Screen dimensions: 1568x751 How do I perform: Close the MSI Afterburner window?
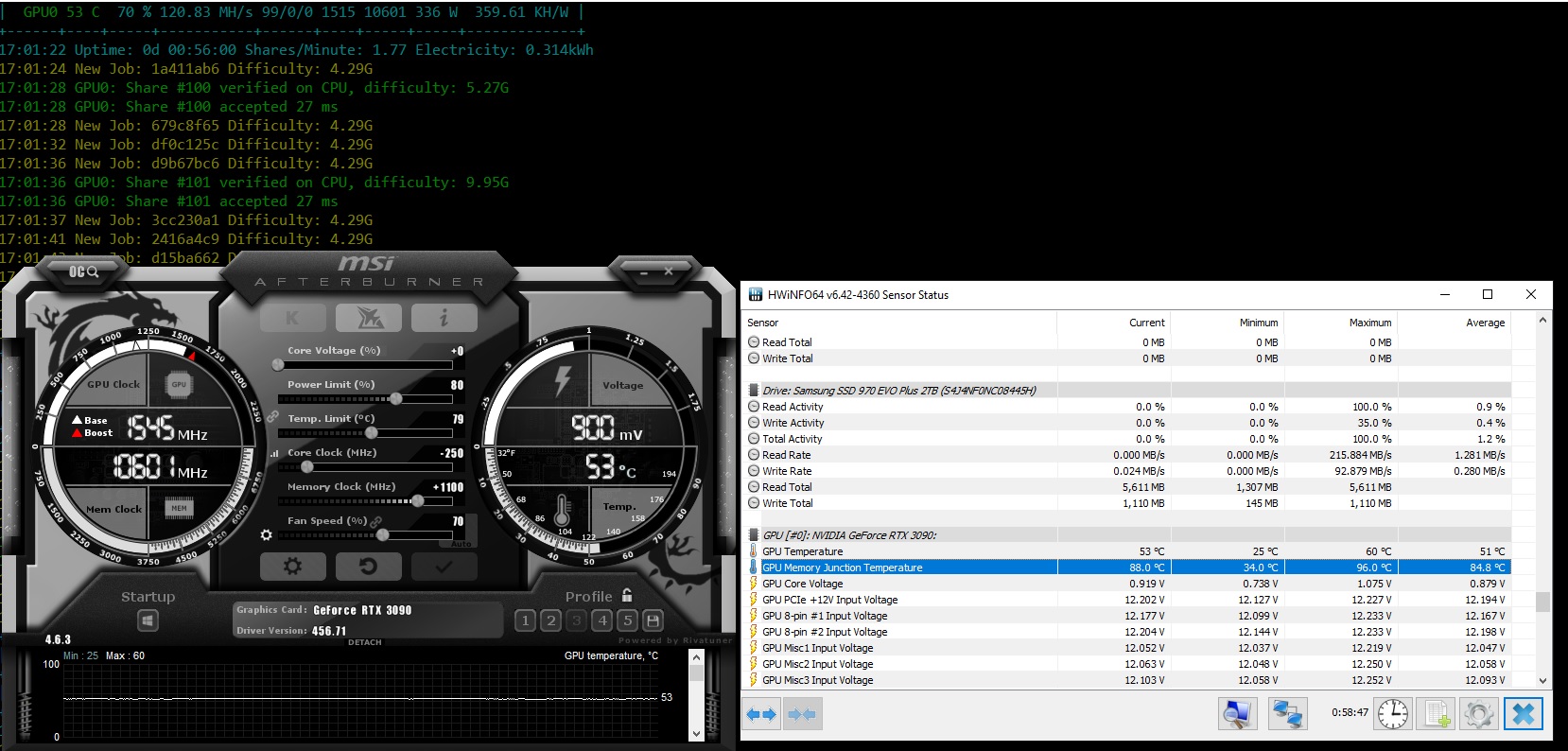[669, 271]
